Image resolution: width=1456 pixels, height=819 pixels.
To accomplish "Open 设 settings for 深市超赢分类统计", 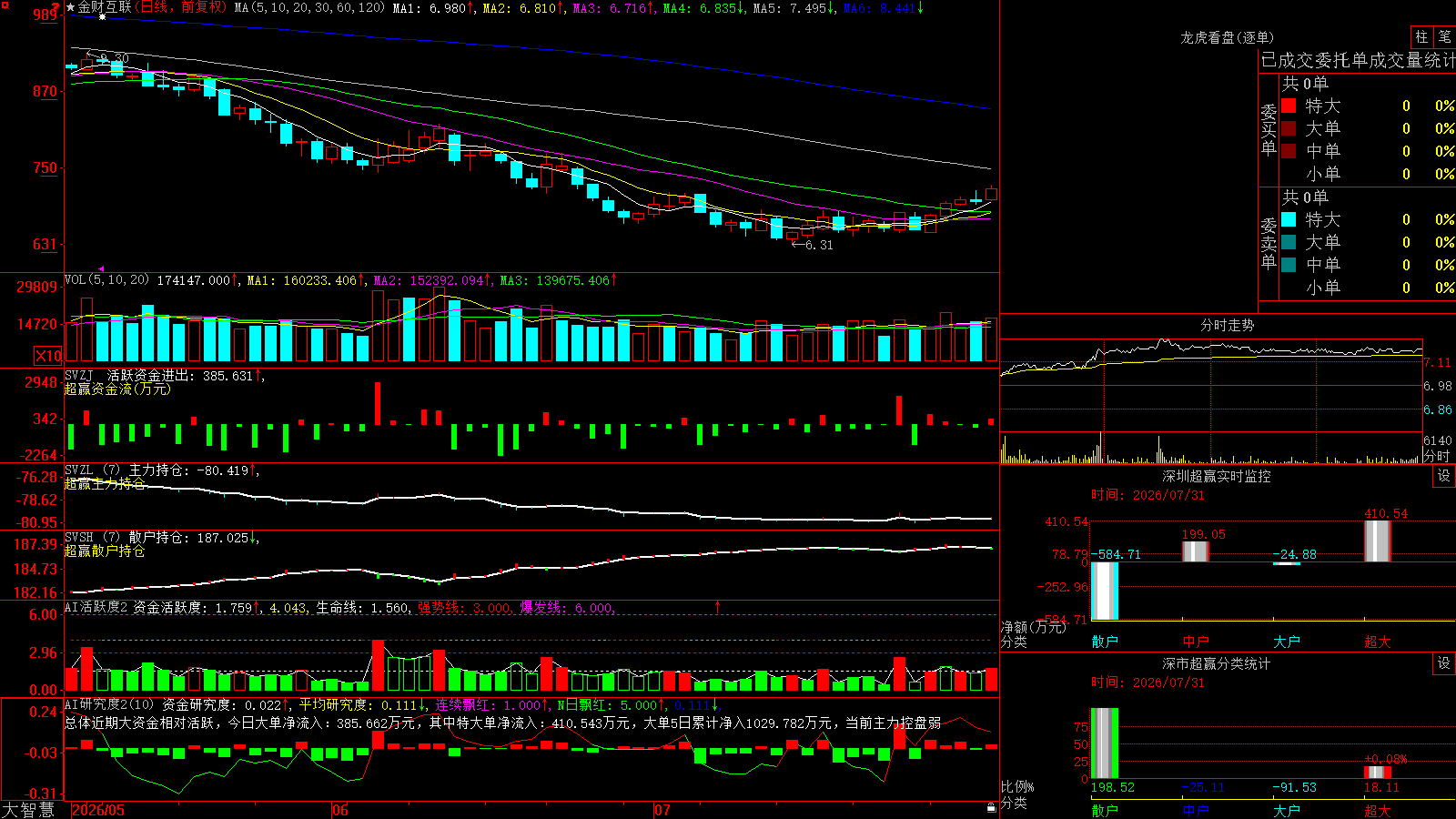I will [1444, 663].
